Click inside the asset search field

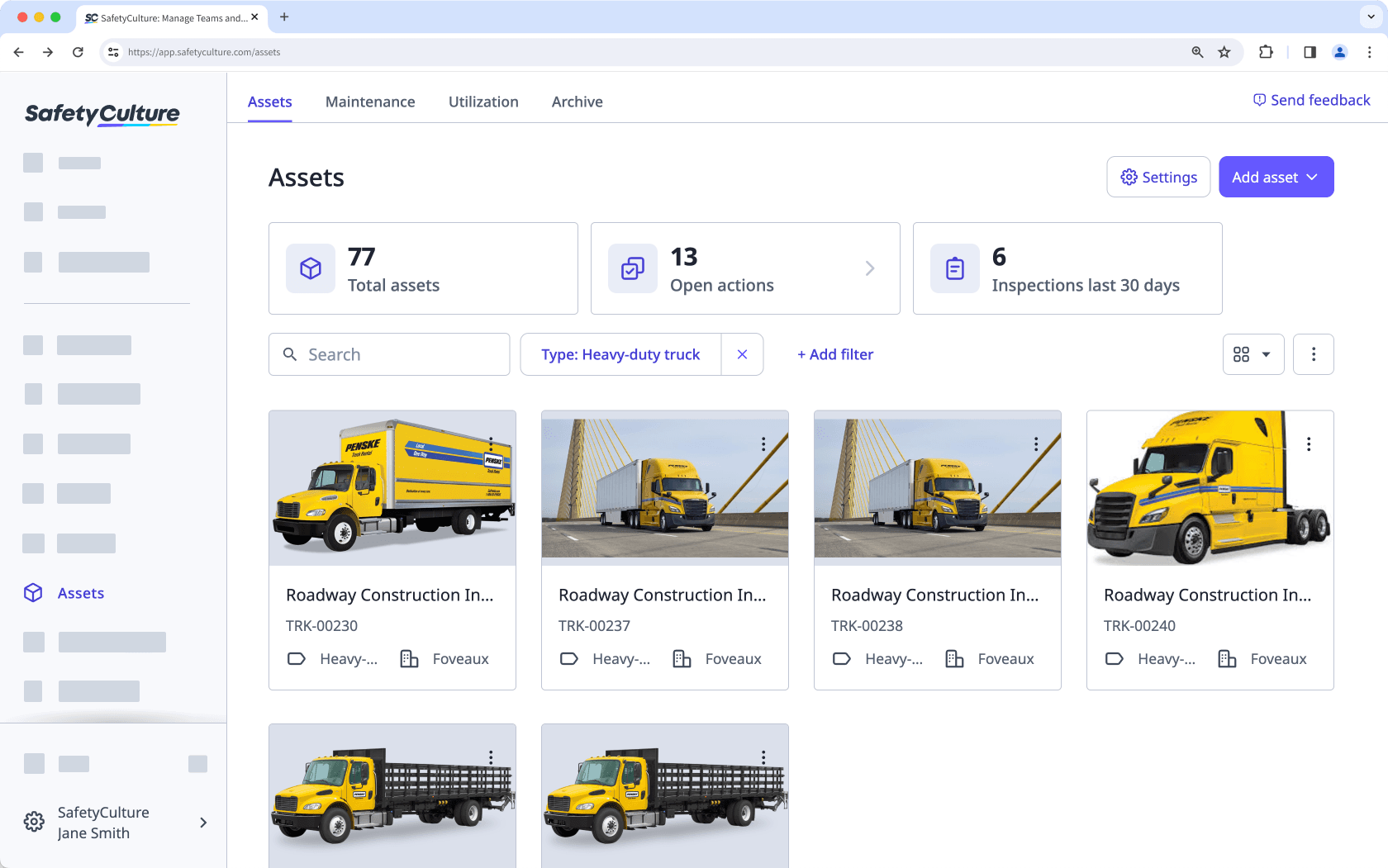coord(388,354)
